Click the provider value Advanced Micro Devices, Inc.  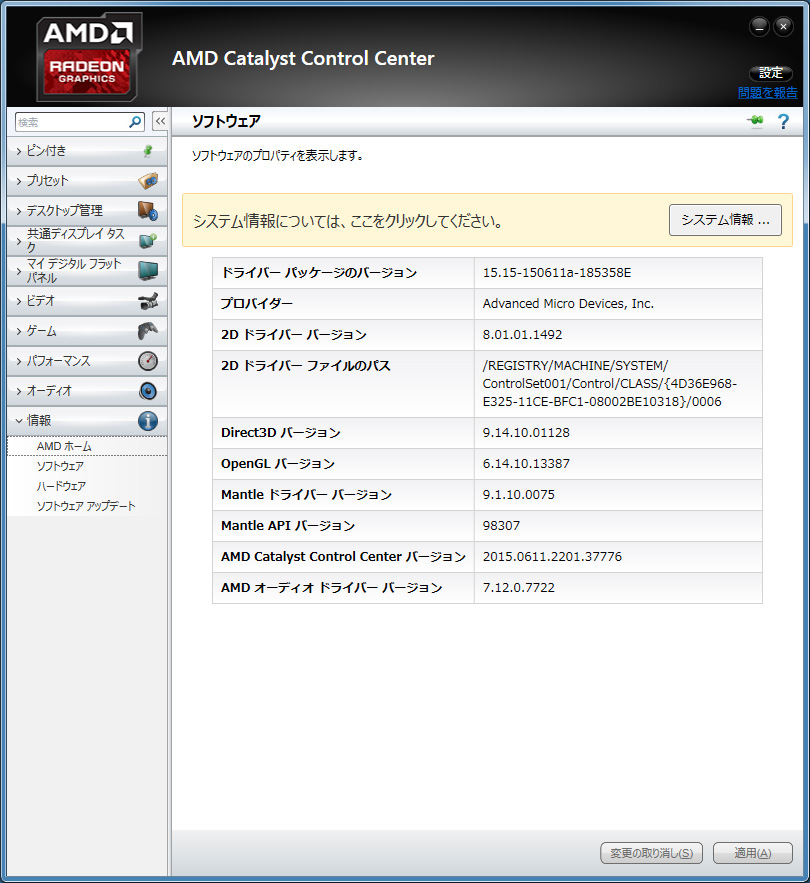pos(568,304)
